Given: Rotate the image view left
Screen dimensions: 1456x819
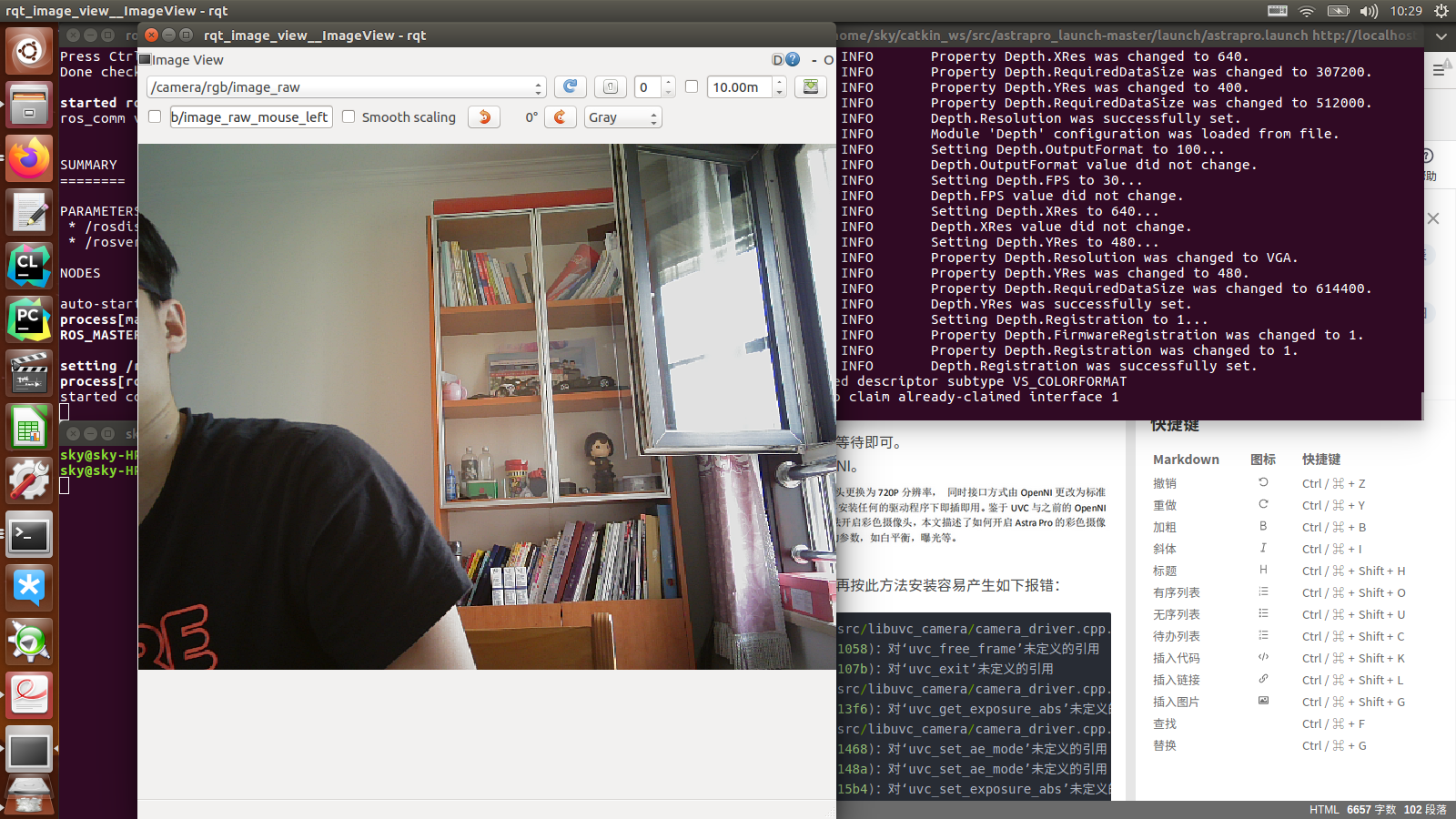Looking at the screenshot, I should [484, 116].
